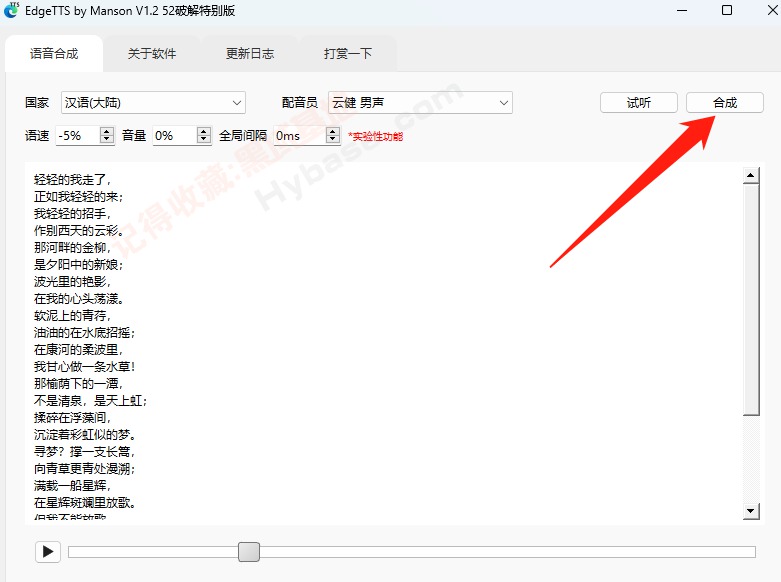Increase 音量 volume with up arrow
This screenshot has height=582, width=781.
point(204,131)
